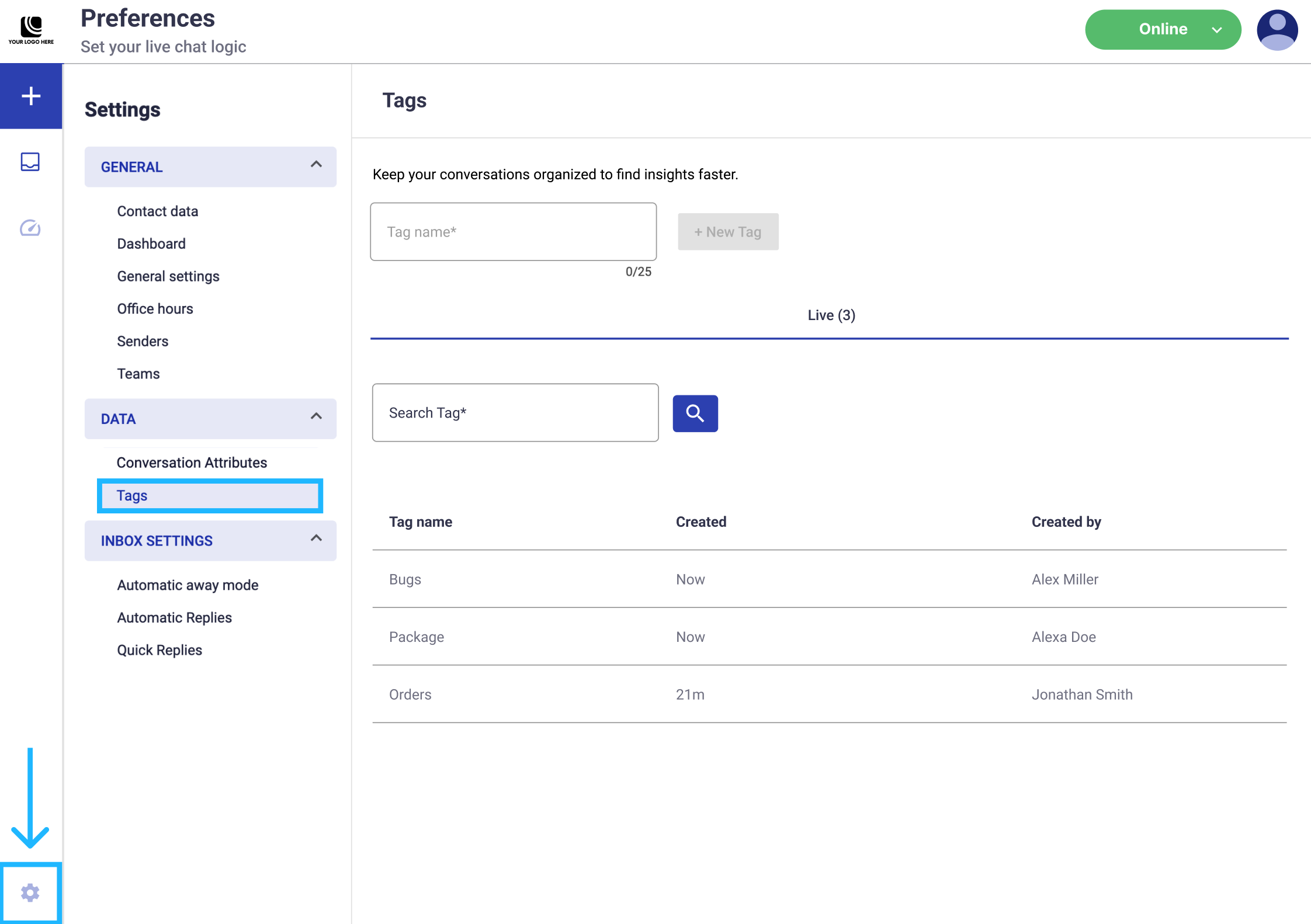This screenshot has width=1311, height=924.
Task: Focus the Tag name input field
Action: [513, 232]
